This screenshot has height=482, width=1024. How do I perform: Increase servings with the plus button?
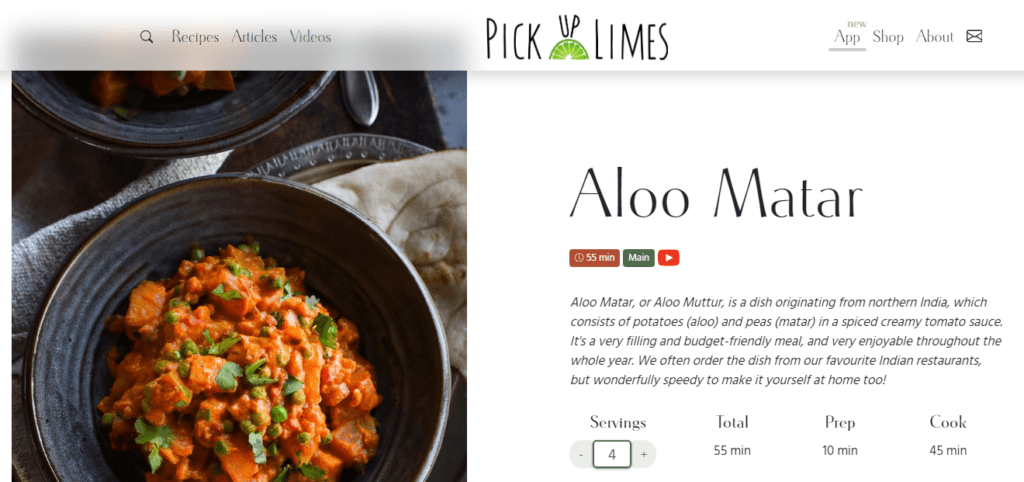[x=644, y=455]
